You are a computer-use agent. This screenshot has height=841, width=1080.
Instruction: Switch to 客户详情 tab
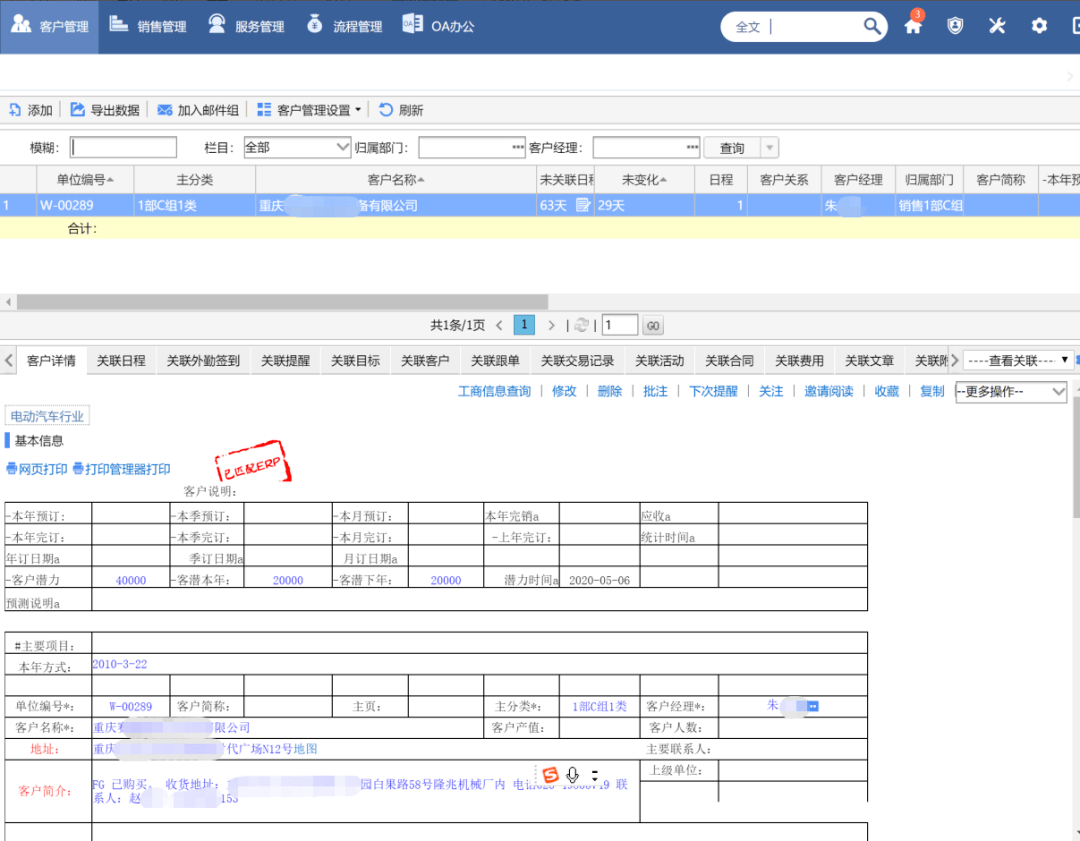(51, 361)
